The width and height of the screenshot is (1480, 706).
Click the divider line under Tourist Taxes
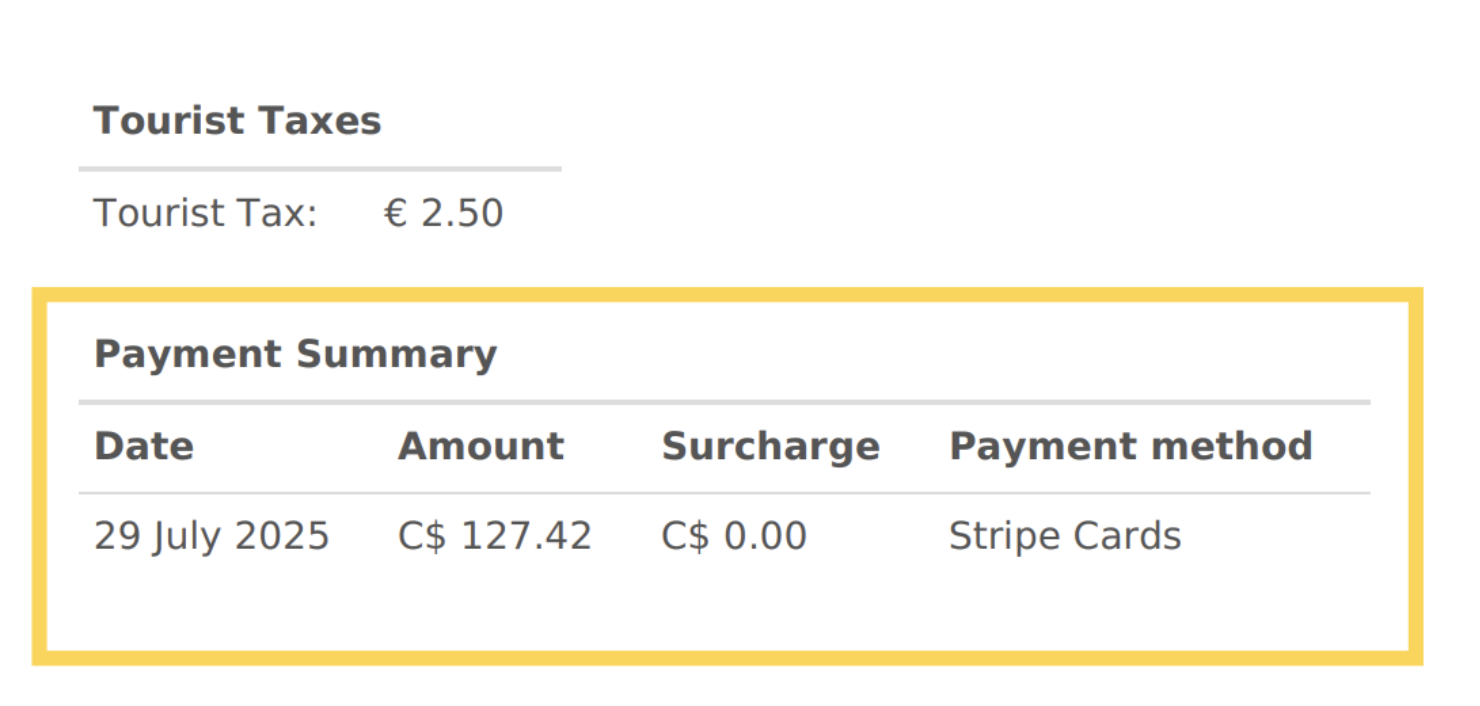[320, 169]
